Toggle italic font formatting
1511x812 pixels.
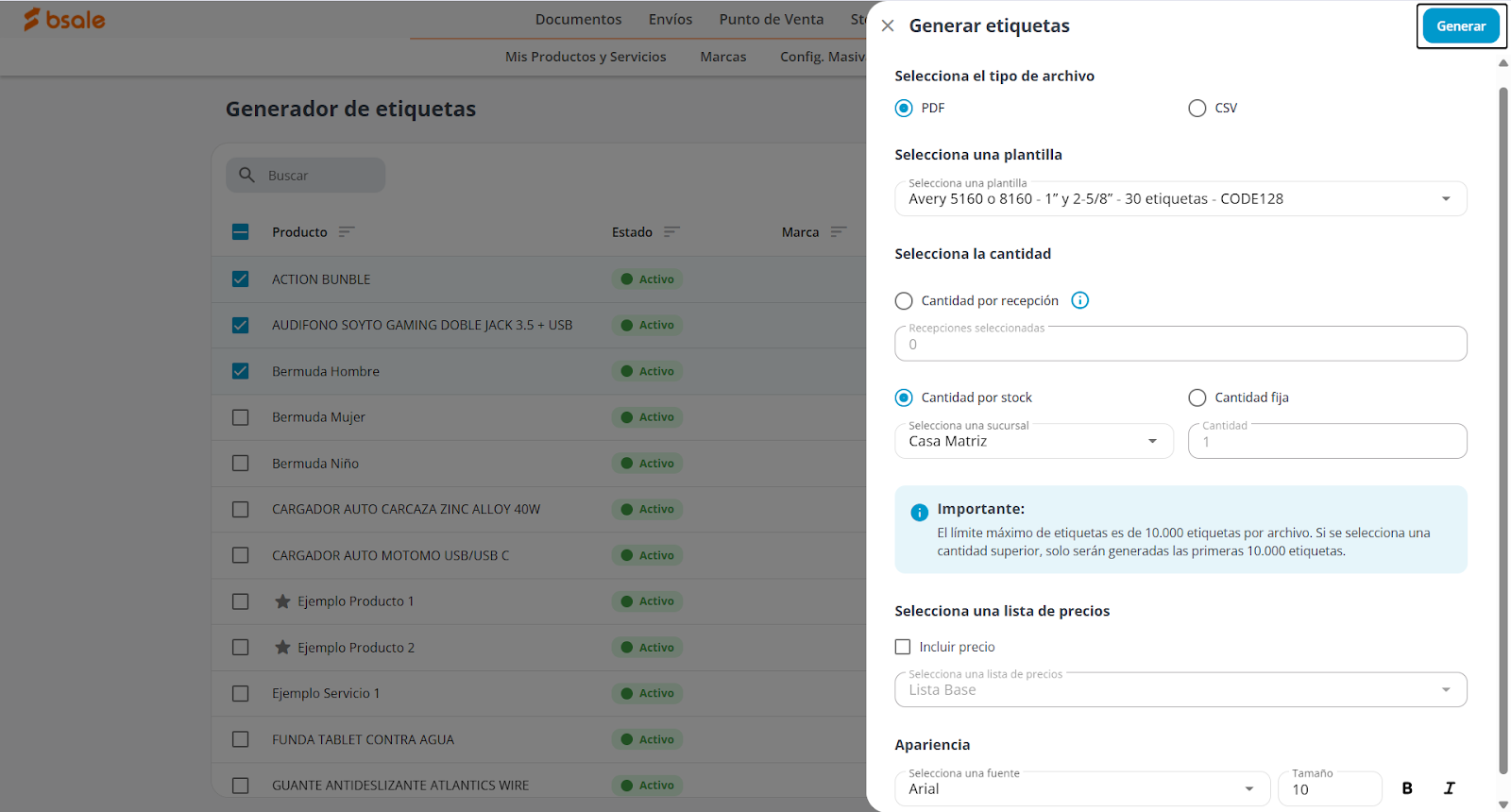(1450, 788)
